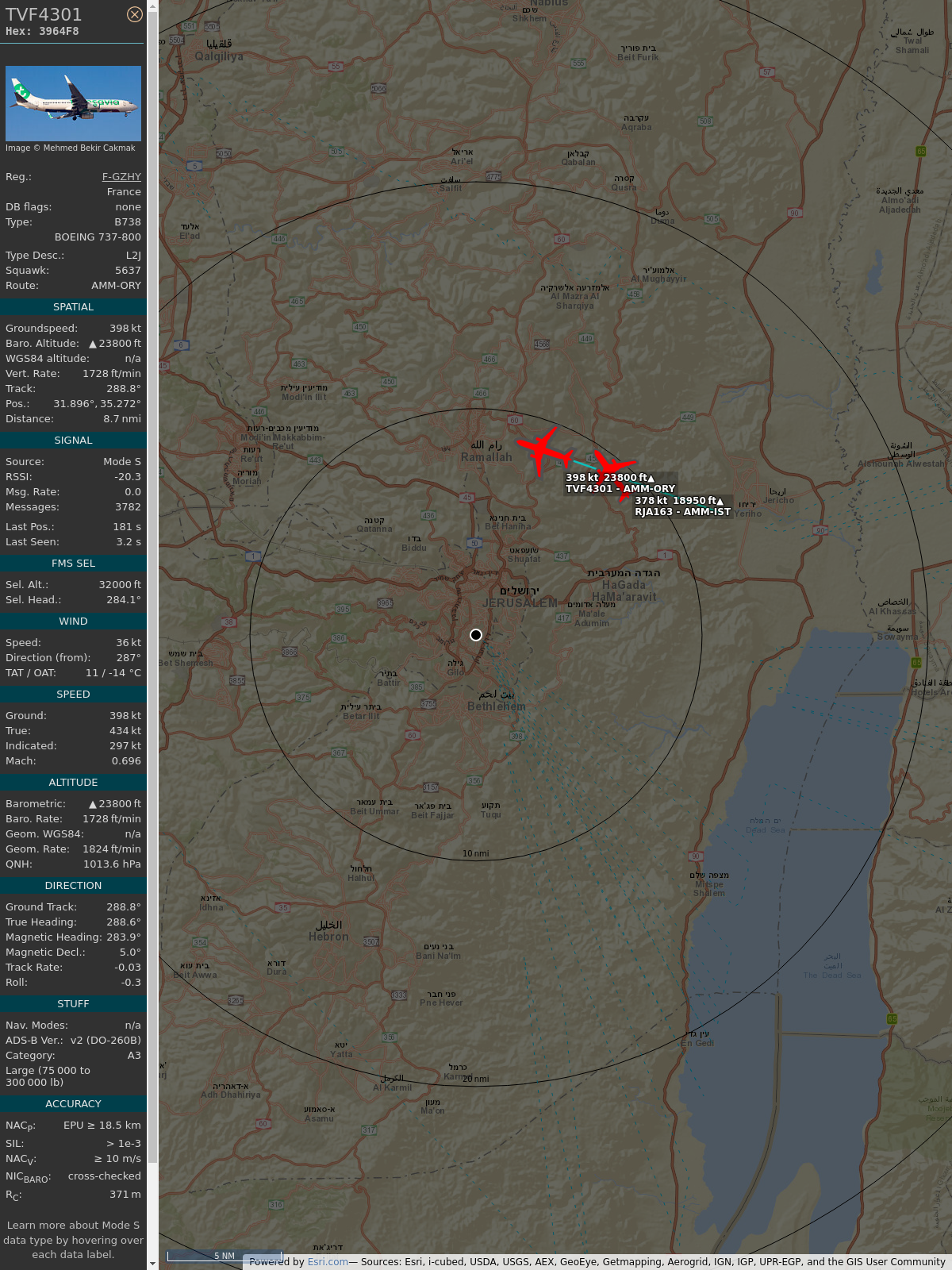Click the SPATIAL section header
The image size is (952, 1270).
pos(73,307)
